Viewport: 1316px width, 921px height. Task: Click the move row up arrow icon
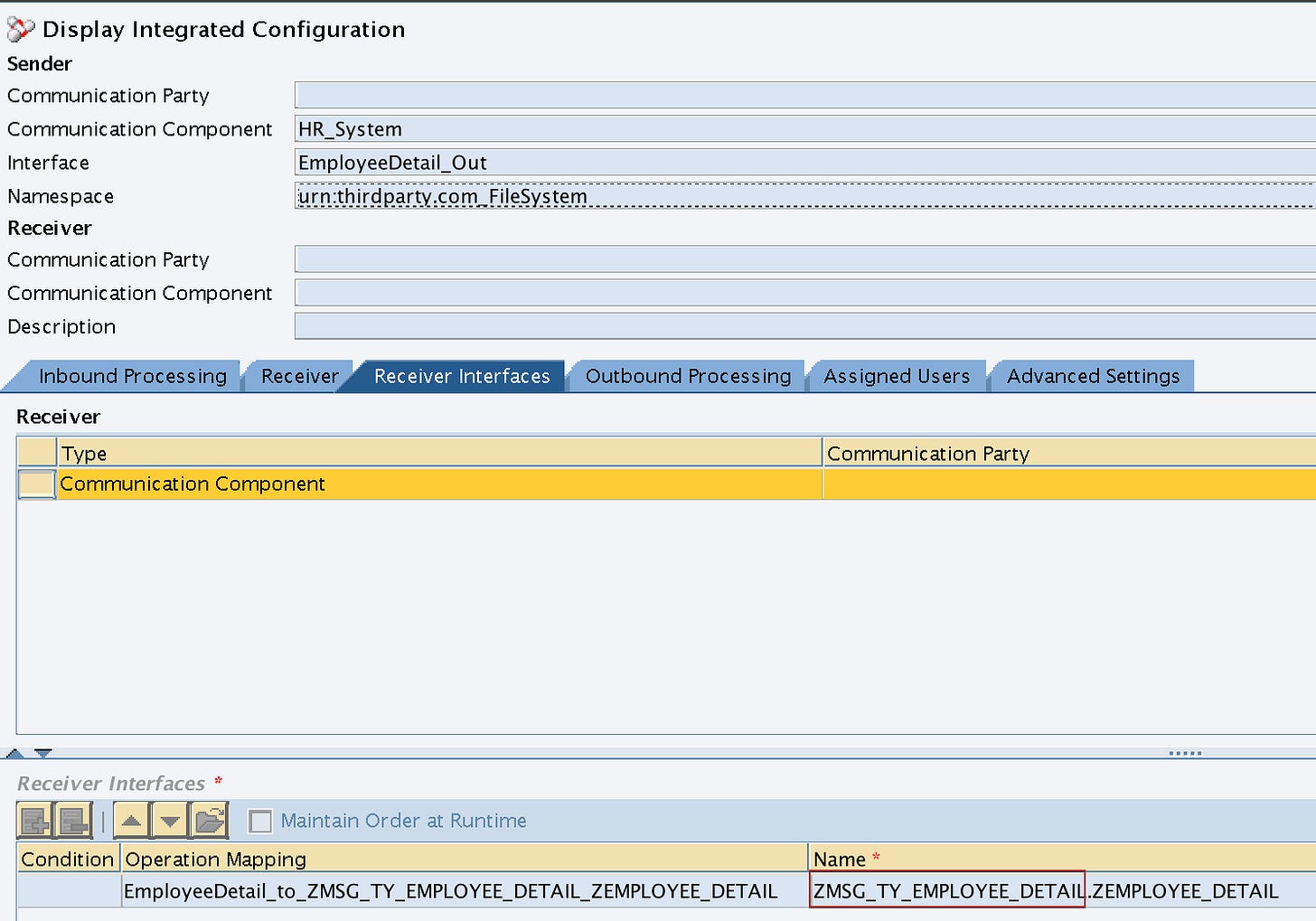[x=131, y=821]
